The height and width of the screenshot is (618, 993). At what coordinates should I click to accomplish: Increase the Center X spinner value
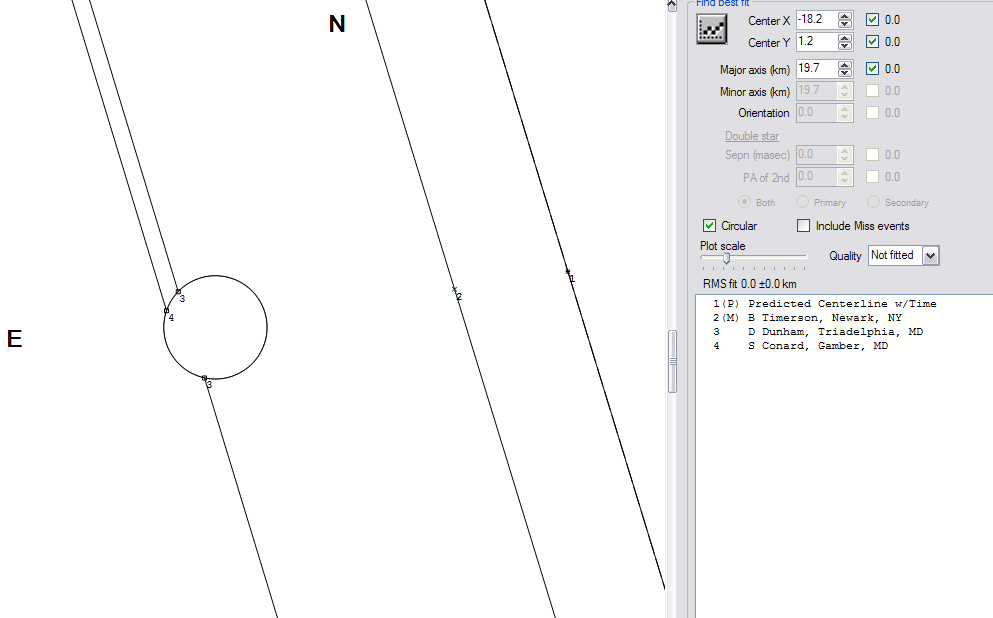click(x=845, y=16)
